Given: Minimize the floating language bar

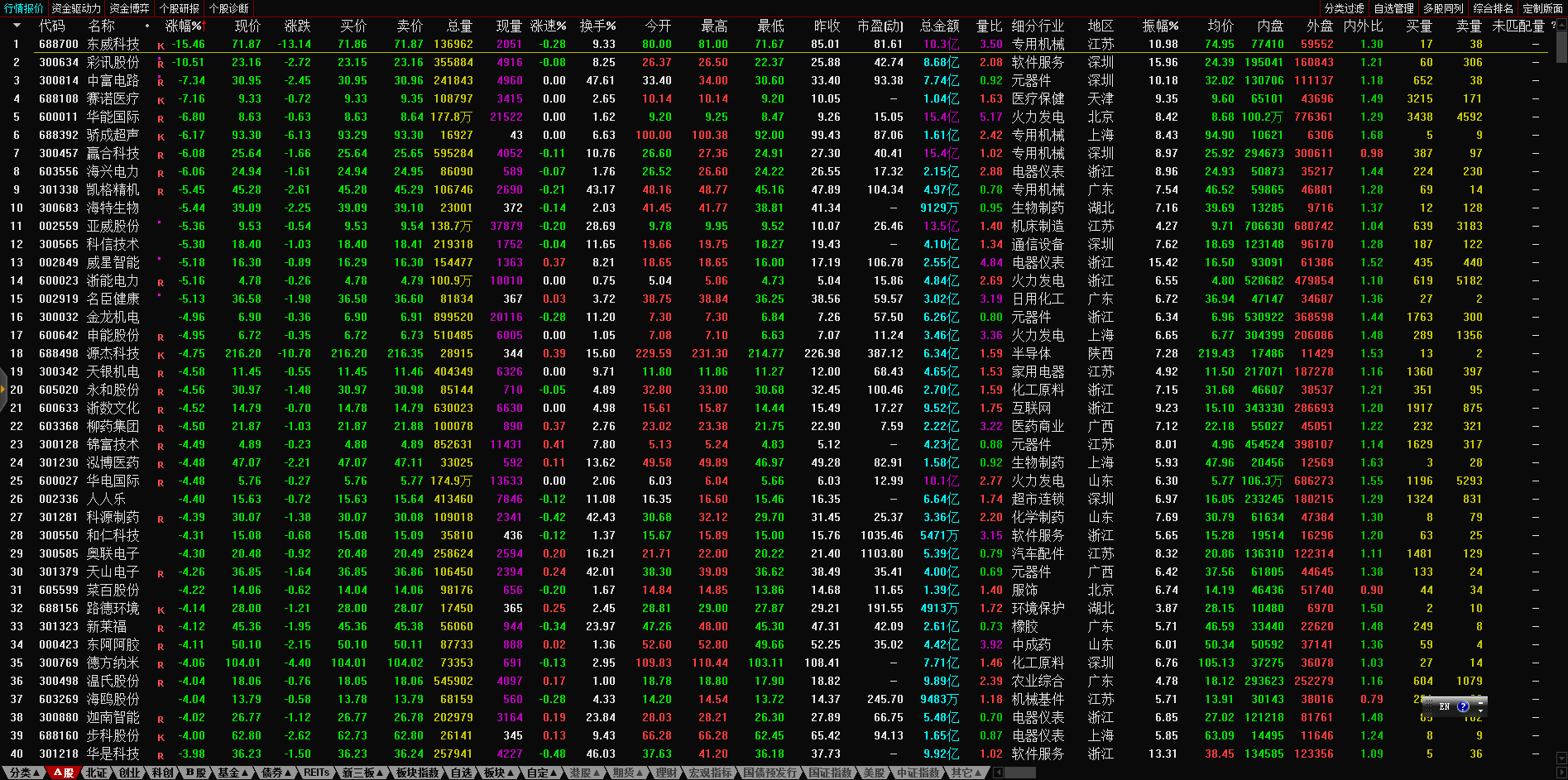Looking at the screenshot, I should click(1481, 701).
